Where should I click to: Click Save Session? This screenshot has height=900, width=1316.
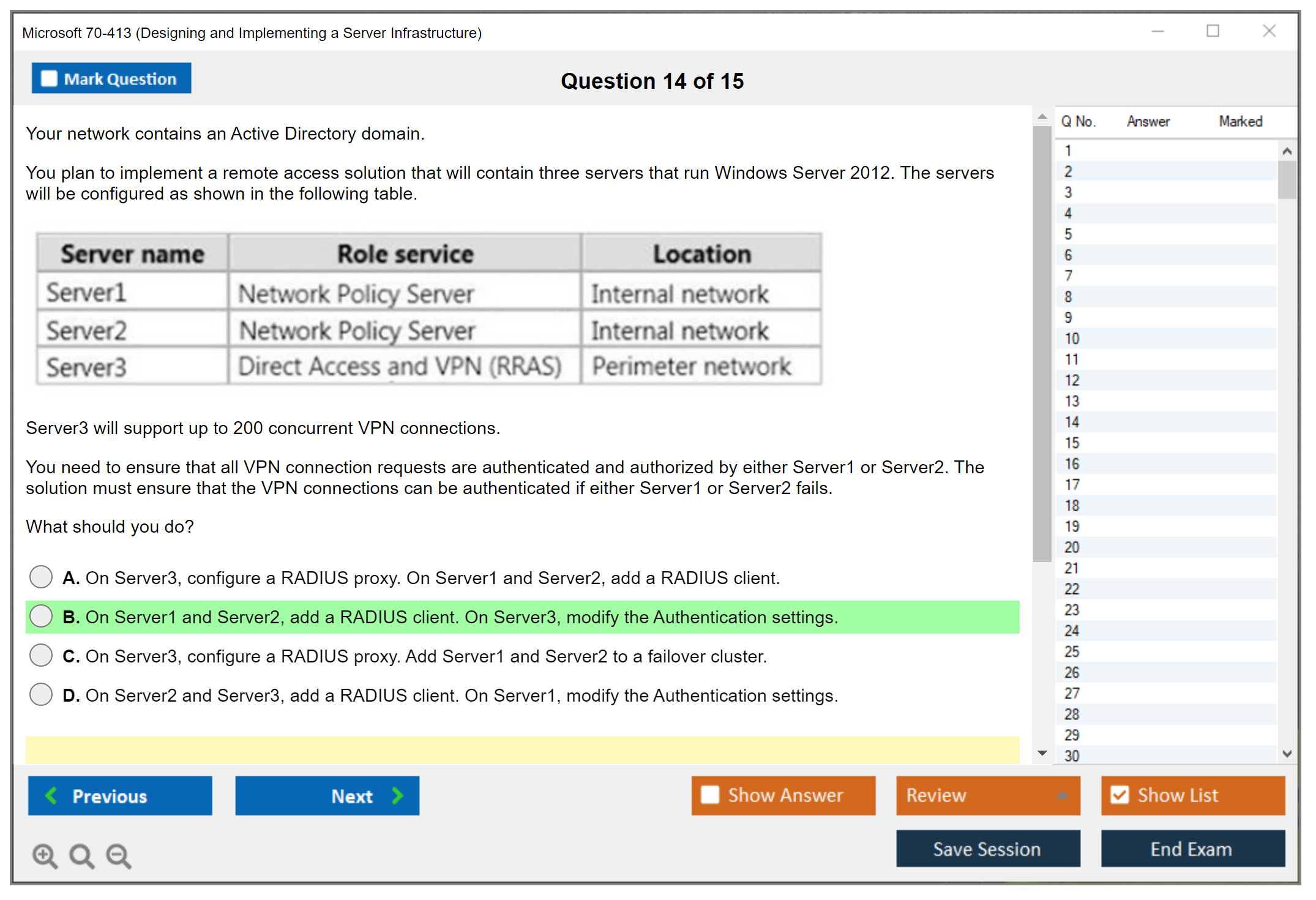[988, 849]
